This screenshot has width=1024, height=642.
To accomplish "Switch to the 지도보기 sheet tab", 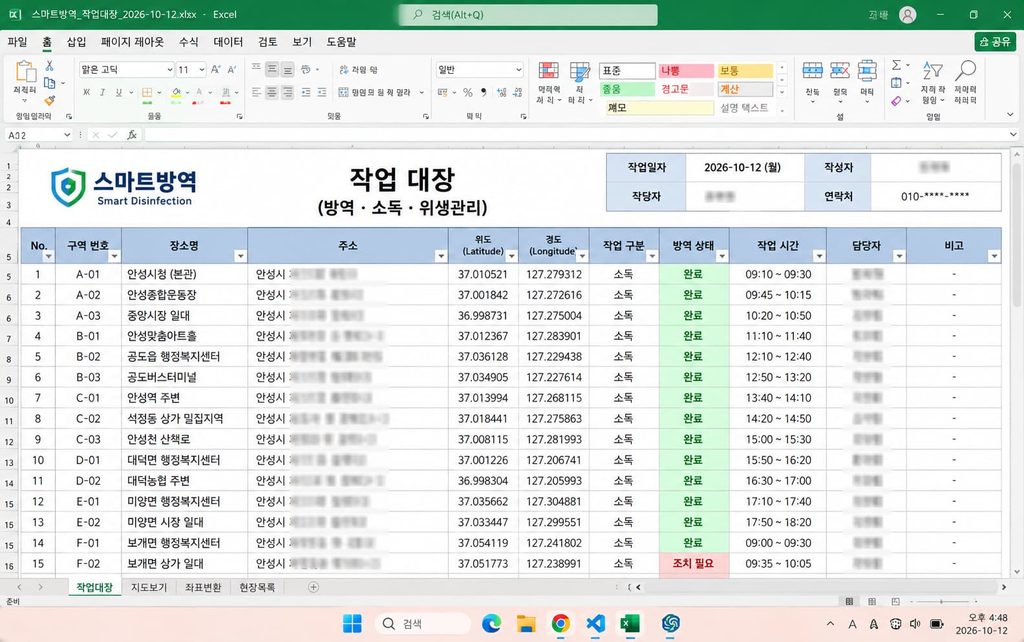I will coord(149,587).
